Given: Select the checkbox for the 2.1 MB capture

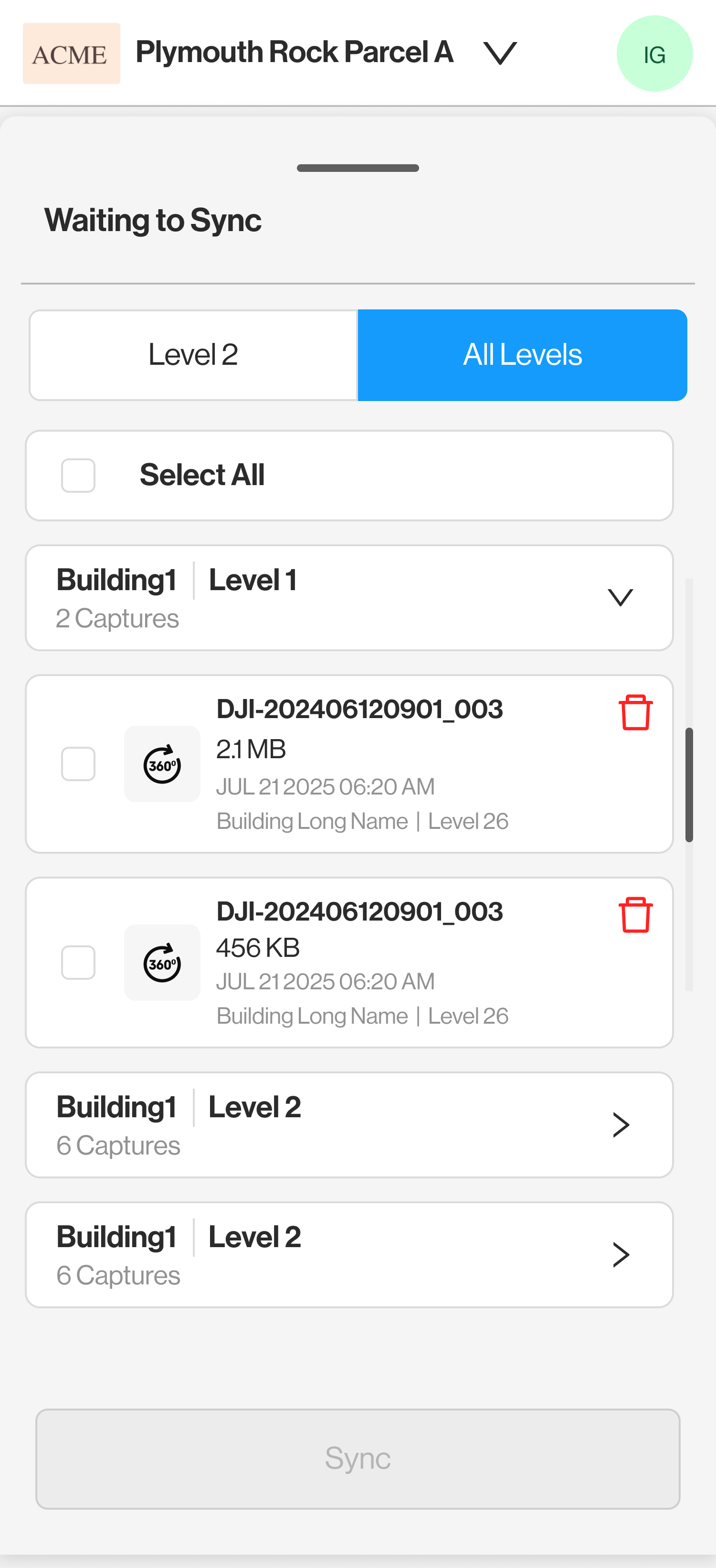Looking at the screenshot, I should click(x=78, y=764).
